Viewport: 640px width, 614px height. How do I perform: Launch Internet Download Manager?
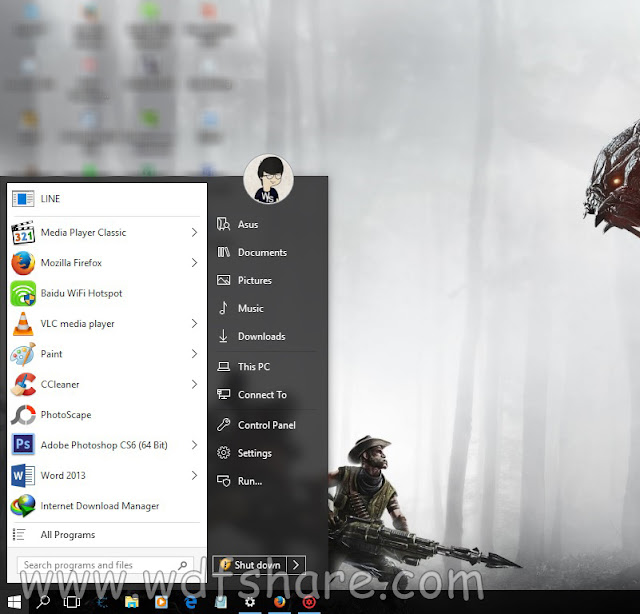coord(107,506)
